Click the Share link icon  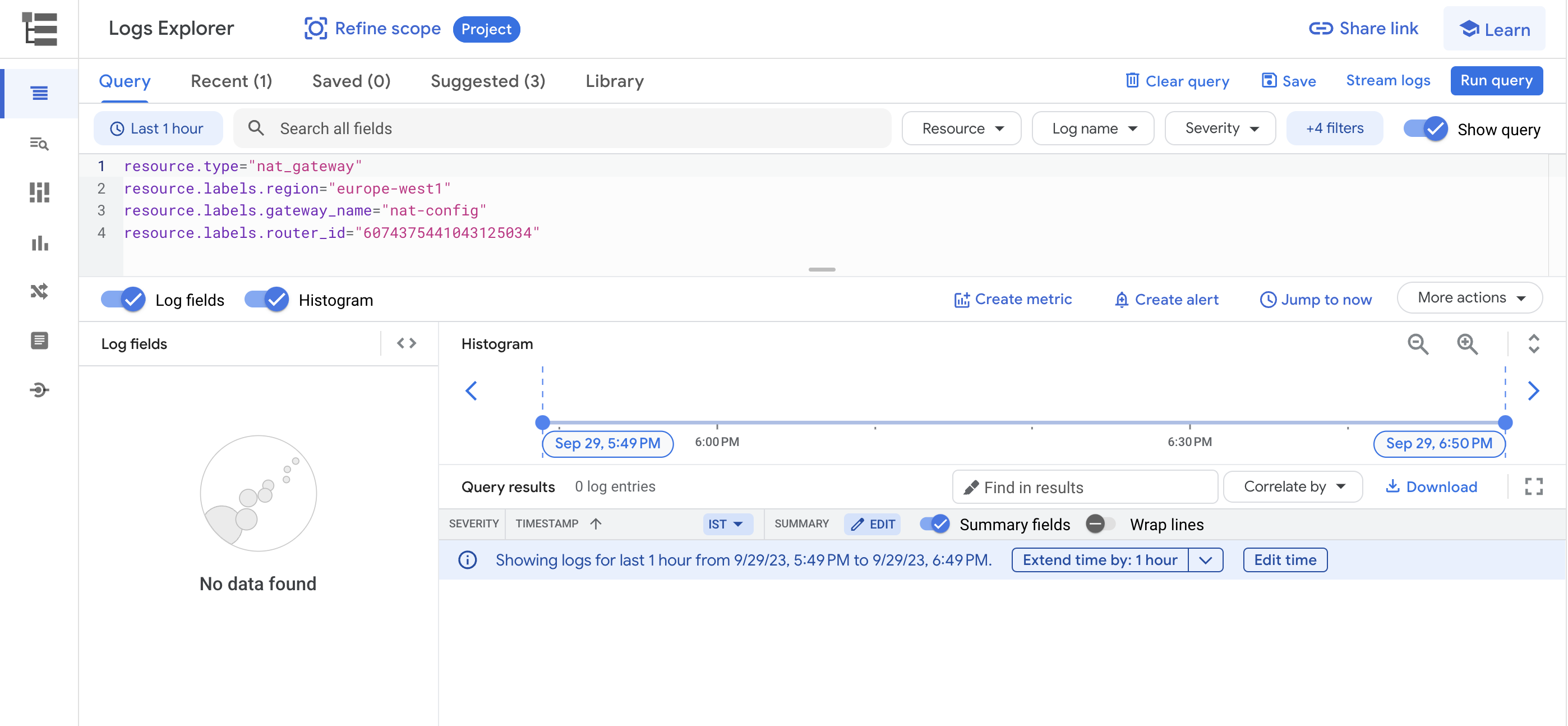point(1318,28)
